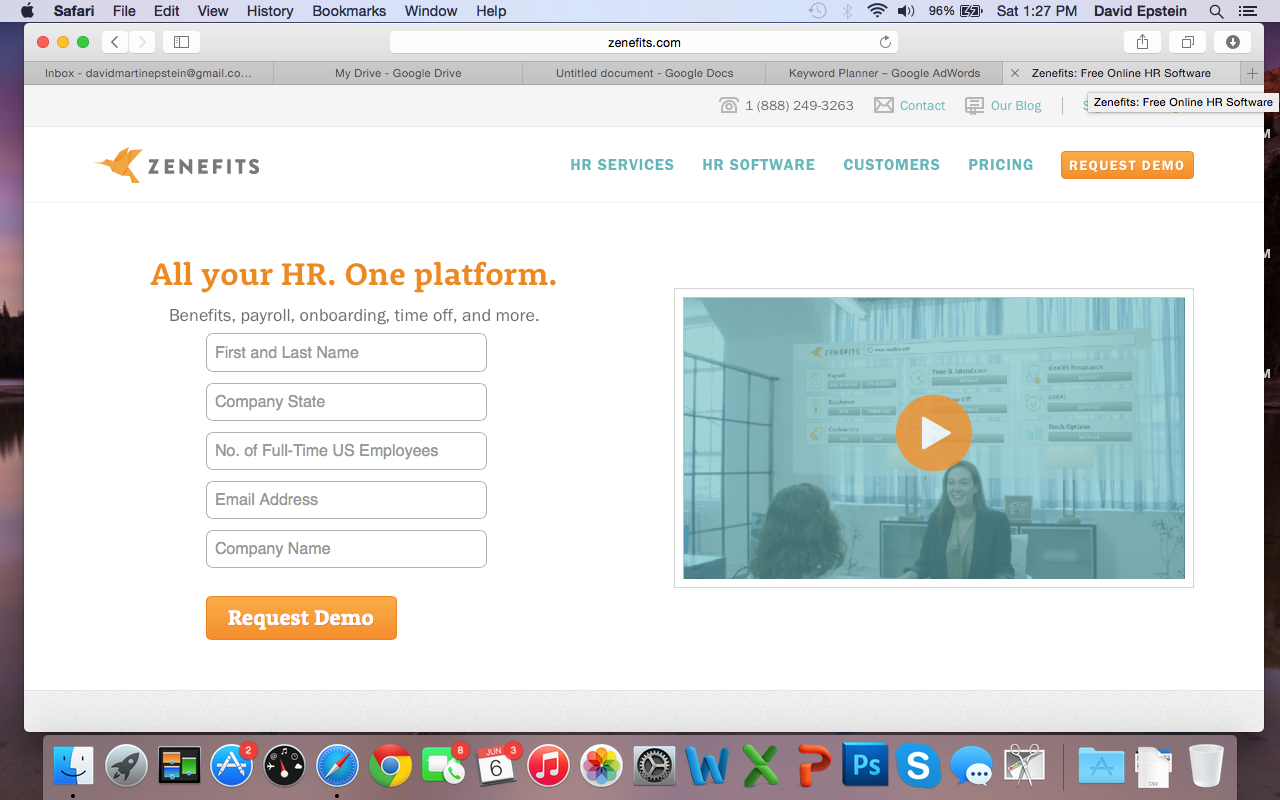Click the Company Name field
1280x800 pixels.
tap(346, 549)
